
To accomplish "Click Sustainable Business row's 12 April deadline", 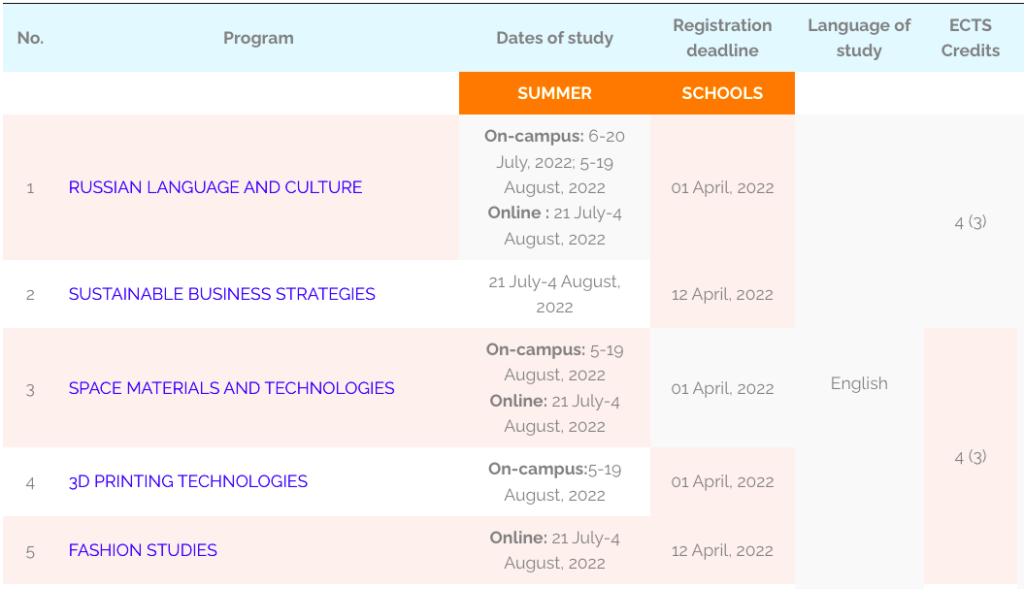I will click(722, 294).
